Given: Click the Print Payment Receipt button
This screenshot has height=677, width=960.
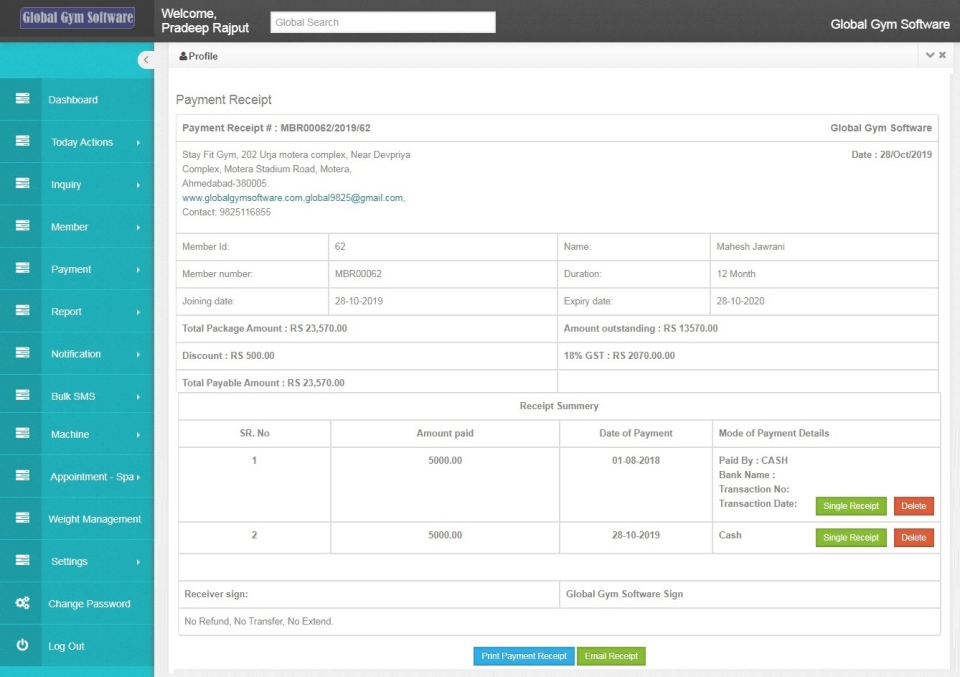Looking at the screenshot, I should tap(523, 656).
